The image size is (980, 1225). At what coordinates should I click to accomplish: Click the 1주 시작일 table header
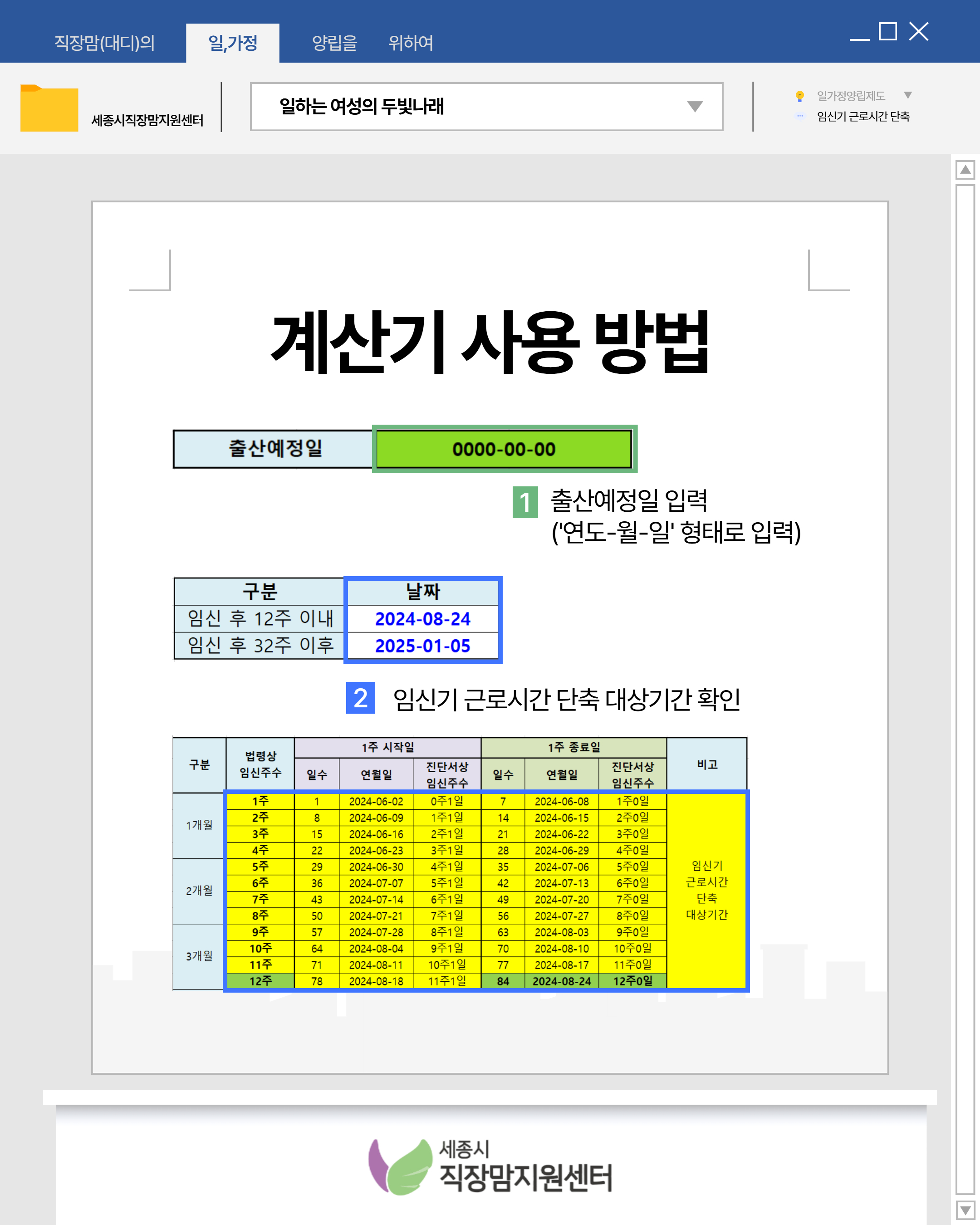click(x=387, y=747)
